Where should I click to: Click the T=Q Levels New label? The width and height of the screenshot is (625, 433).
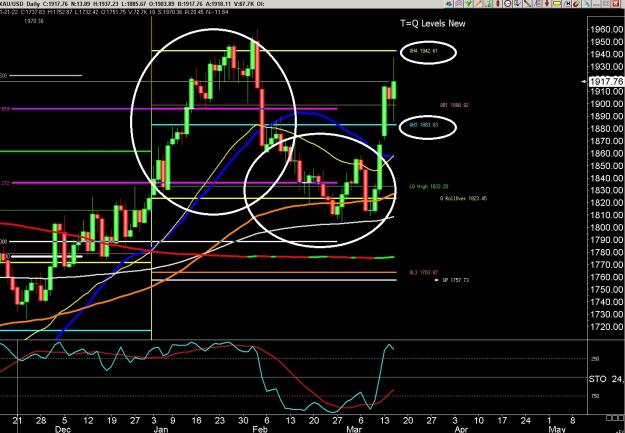(x=433, y=24)
